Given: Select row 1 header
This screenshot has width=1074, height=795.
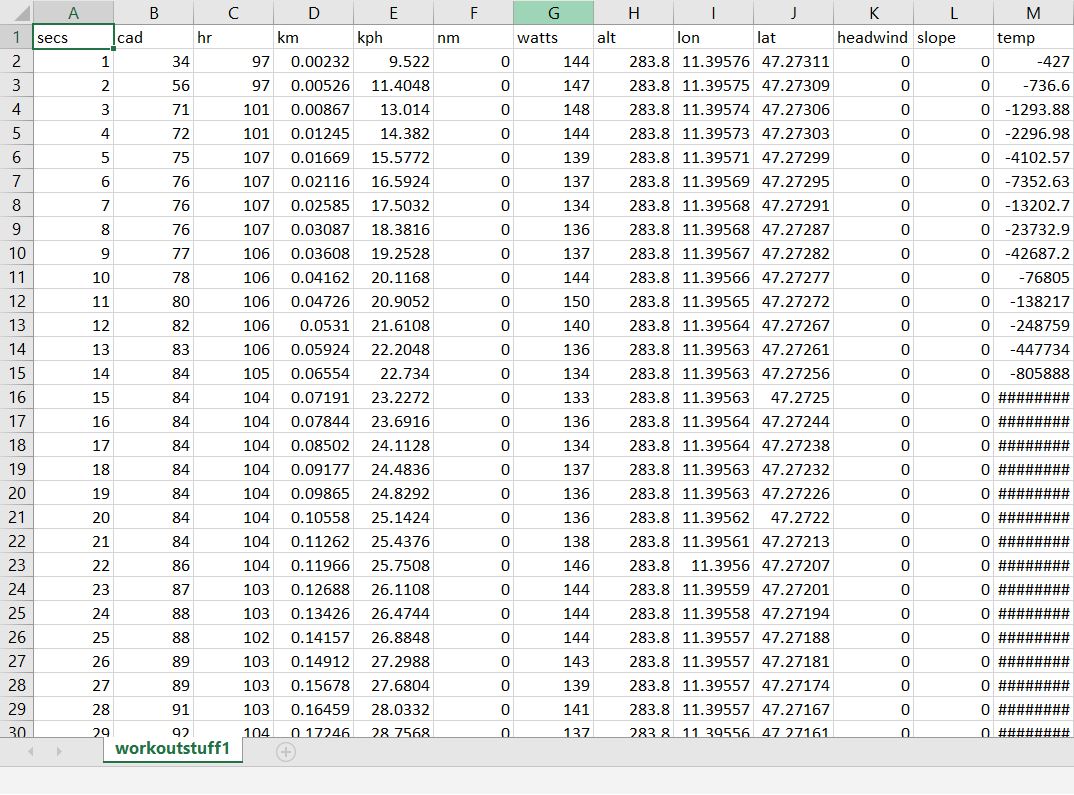Looking at the screenshot, I should point(16,37).
